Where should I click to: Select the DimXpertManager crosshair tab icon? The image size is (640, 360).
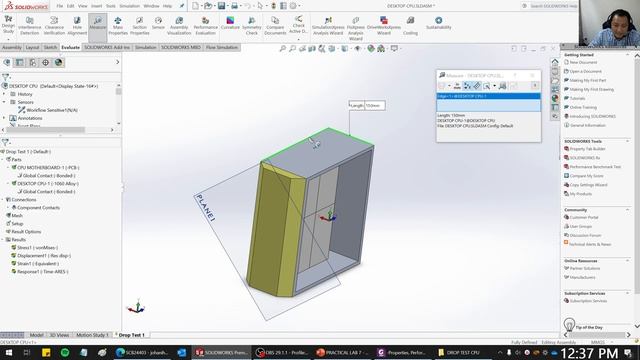[45, 62]
